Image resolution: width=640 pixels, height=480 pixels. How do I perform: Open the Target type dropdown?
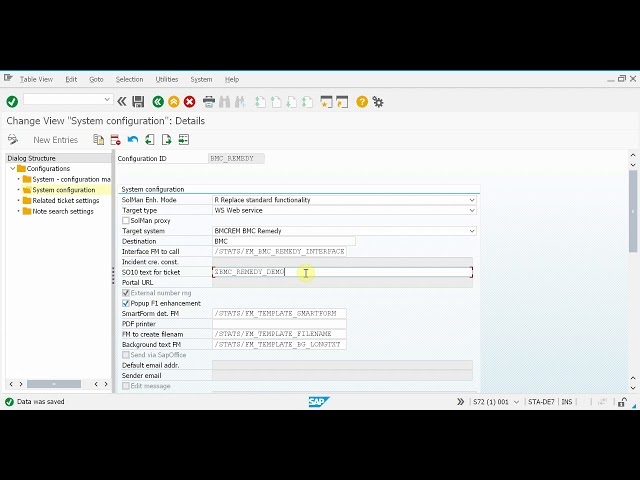click(x=472, y=211)
